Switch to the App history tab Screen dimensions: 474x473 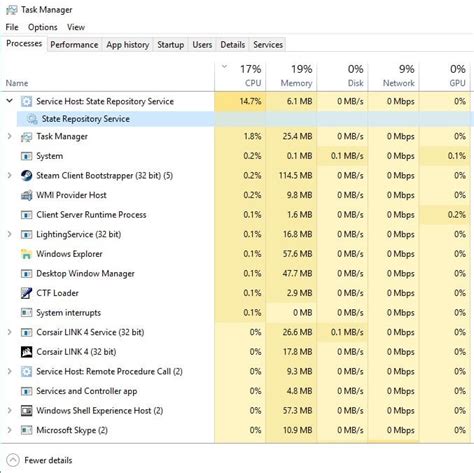(x=128, y=45)
